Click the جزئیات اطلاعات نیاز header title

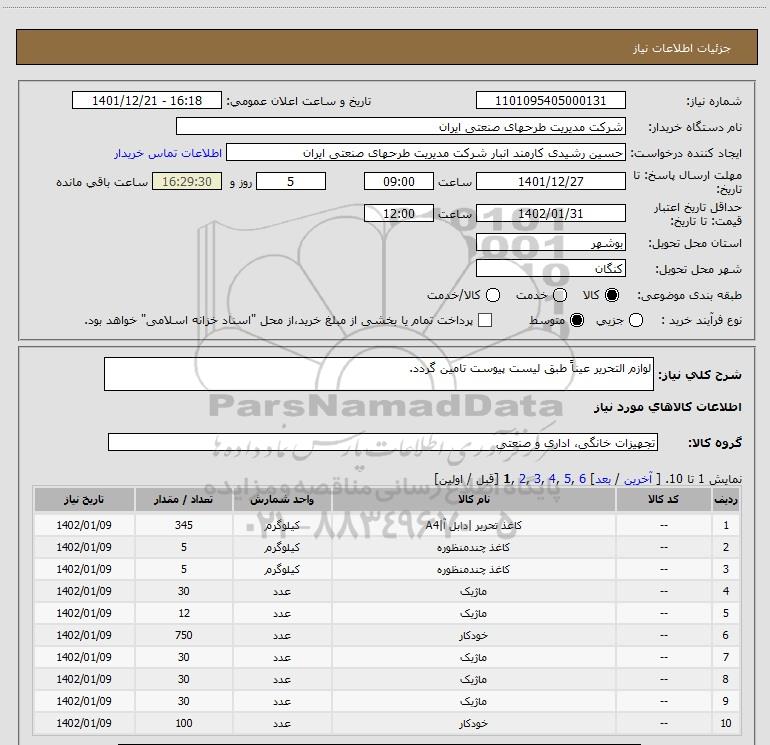682,48
